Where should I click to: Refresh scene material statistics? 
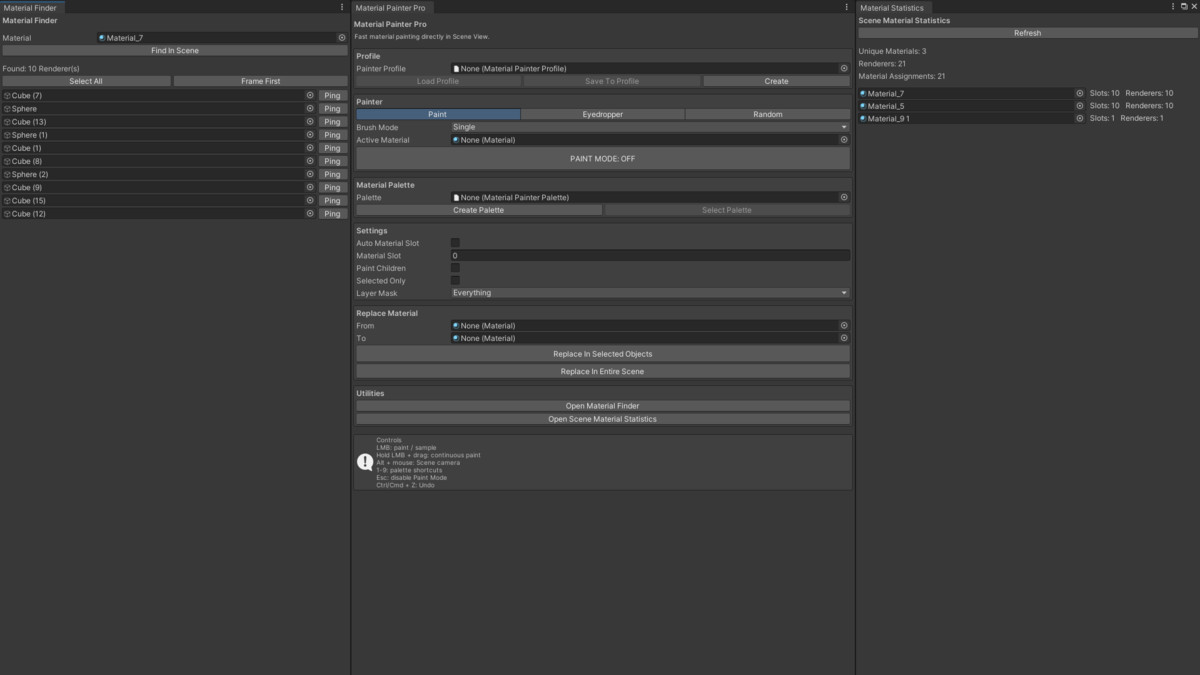1027,33
